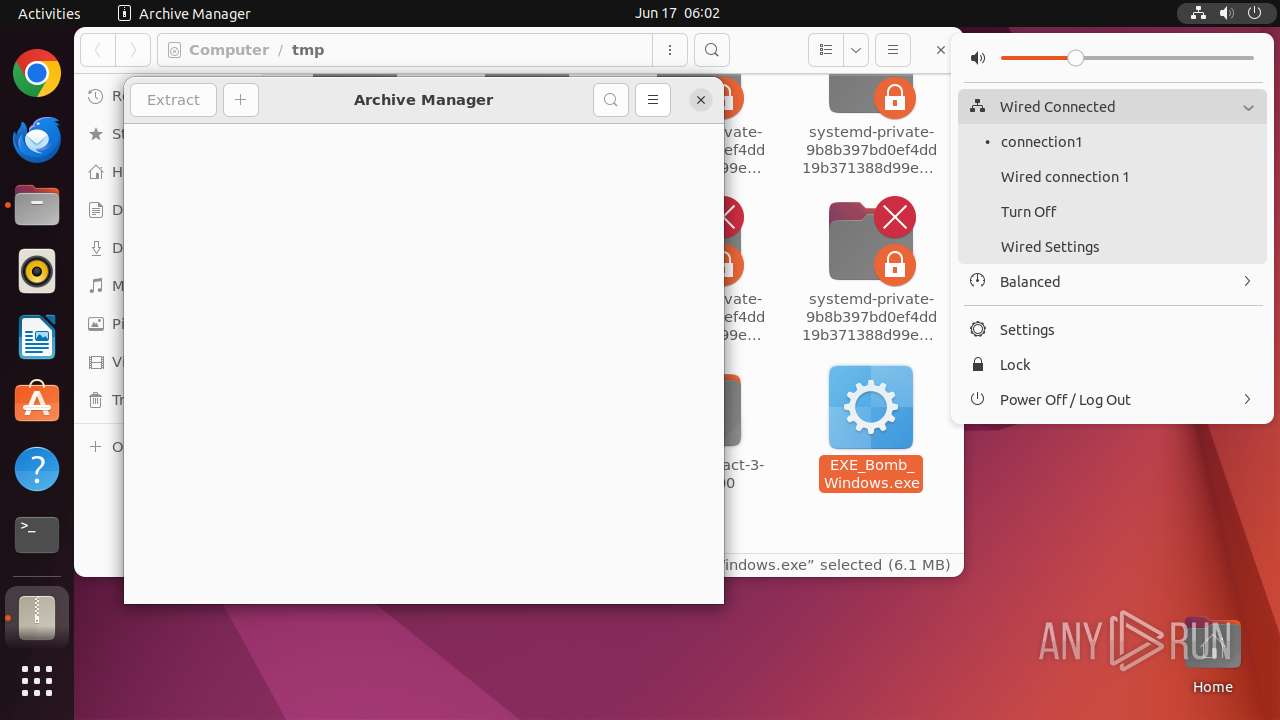Expand Power Off / Log Out submenu

point(1112,400)
